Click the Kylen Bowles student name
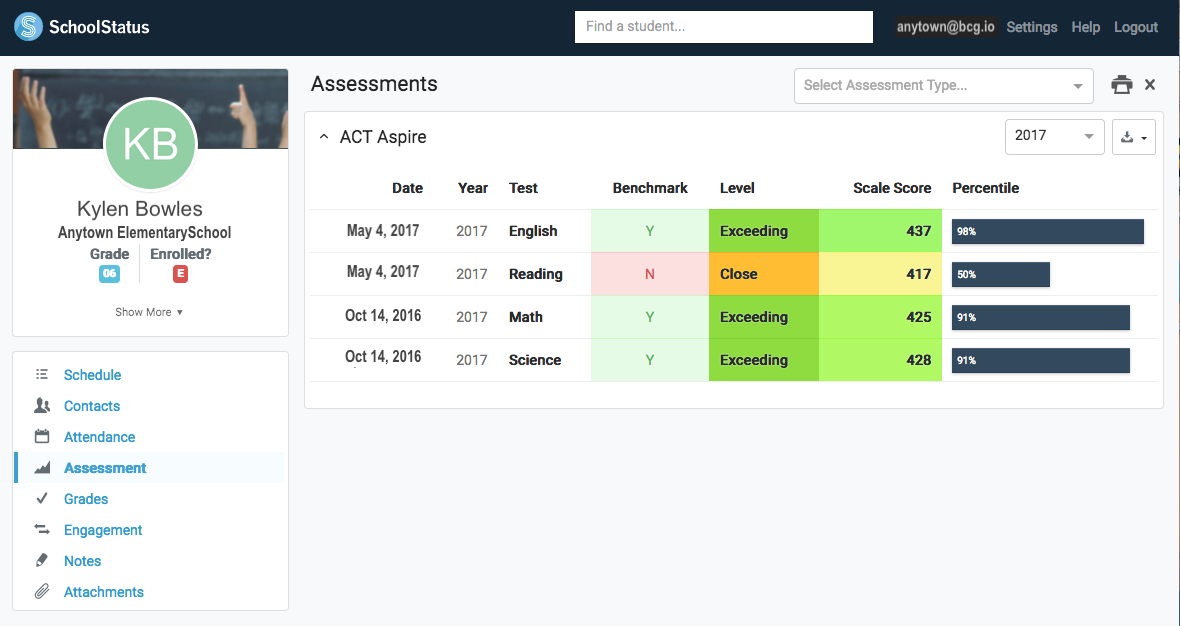 click(x=140, y=208)
